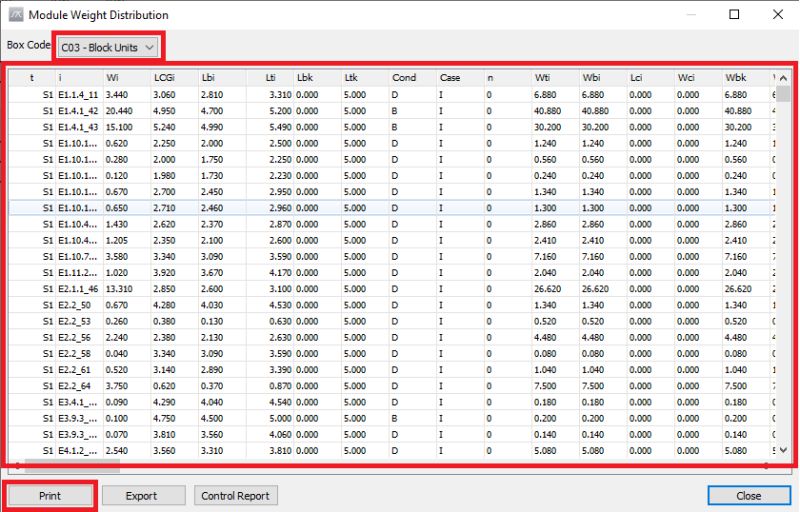Click the Wi value 20.440

coord(119,111)
